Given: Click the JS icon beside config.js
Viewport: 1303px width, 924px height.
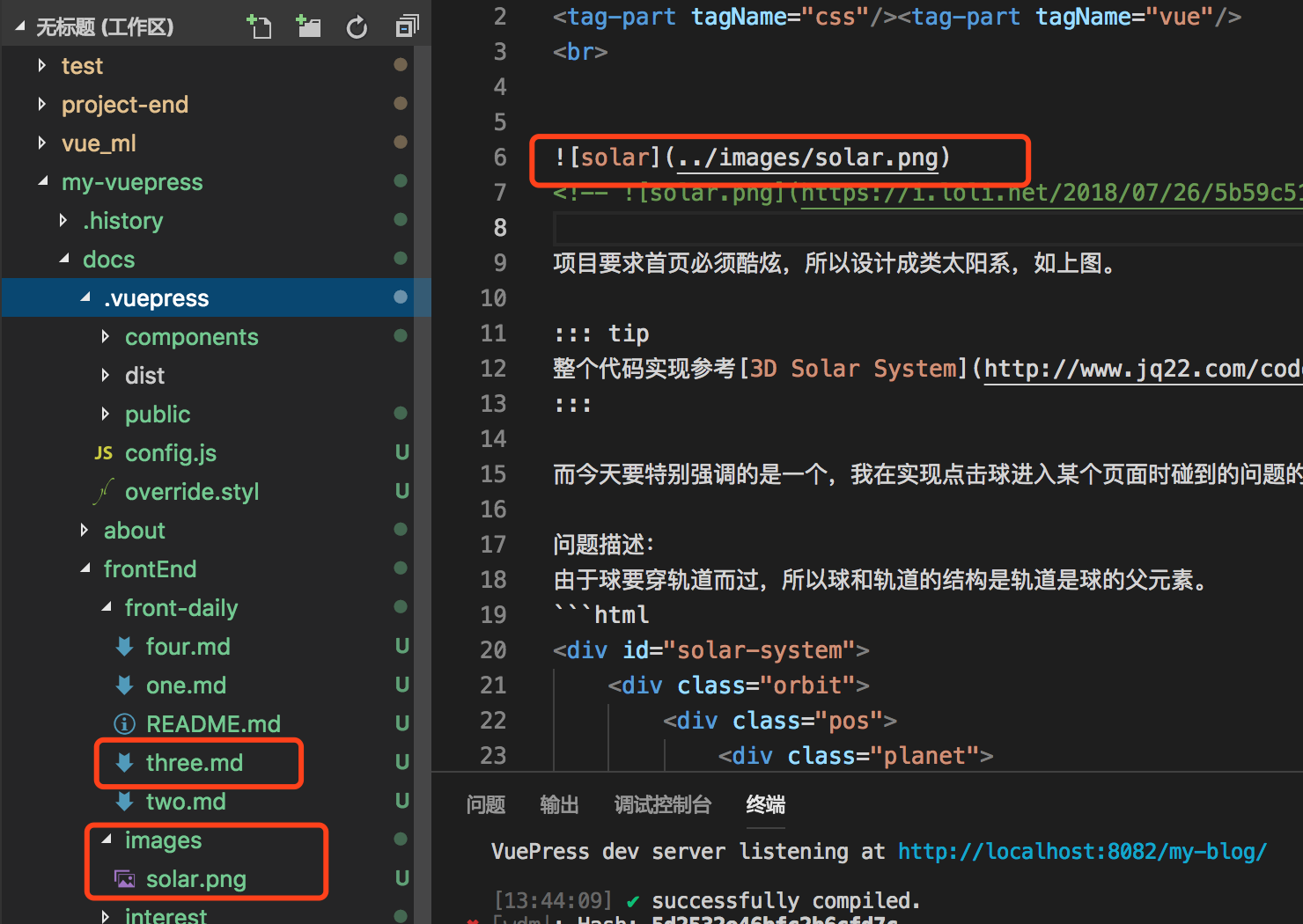Looking at the screenshot, I should point(103,453).
